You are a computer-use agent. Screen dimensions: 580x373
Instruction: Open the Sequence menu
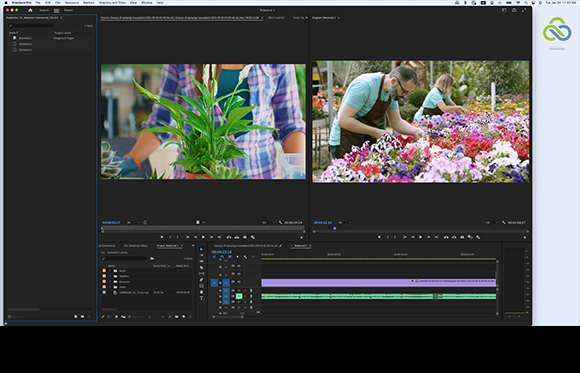coord(72,3)
